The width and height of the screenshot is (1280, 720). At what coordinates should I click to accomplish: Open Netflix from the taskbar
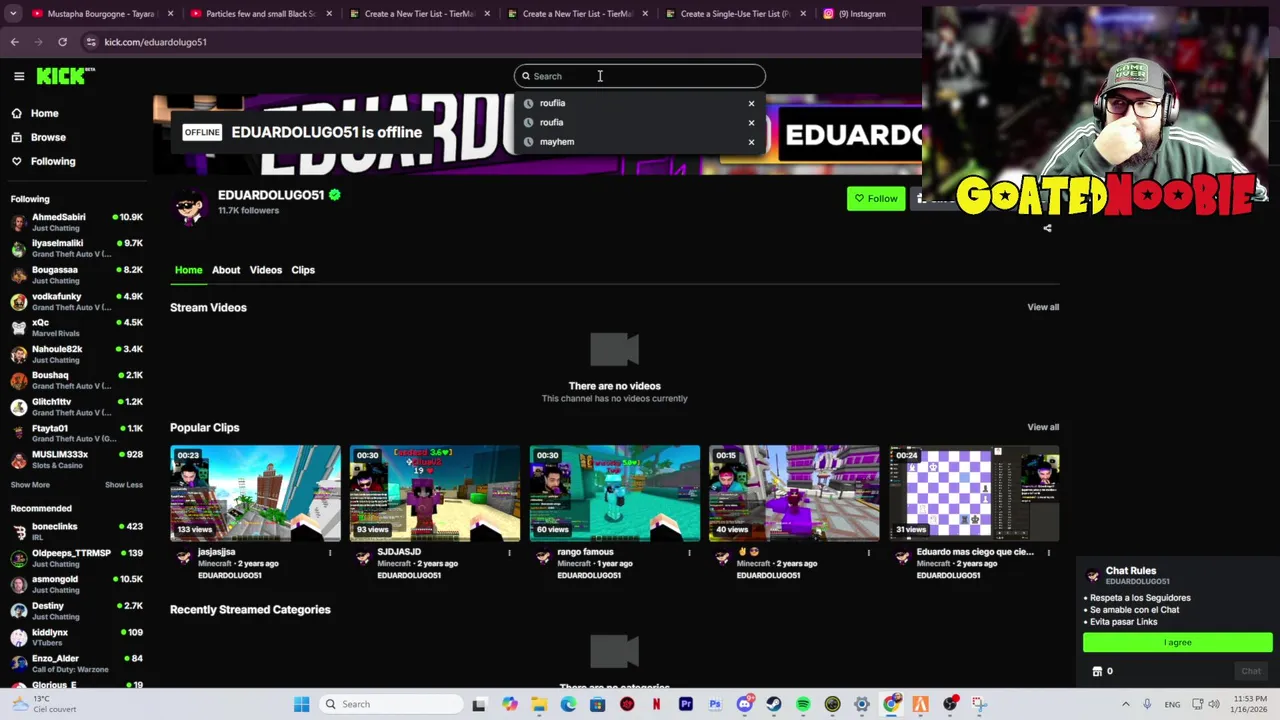tap(656, 704)
